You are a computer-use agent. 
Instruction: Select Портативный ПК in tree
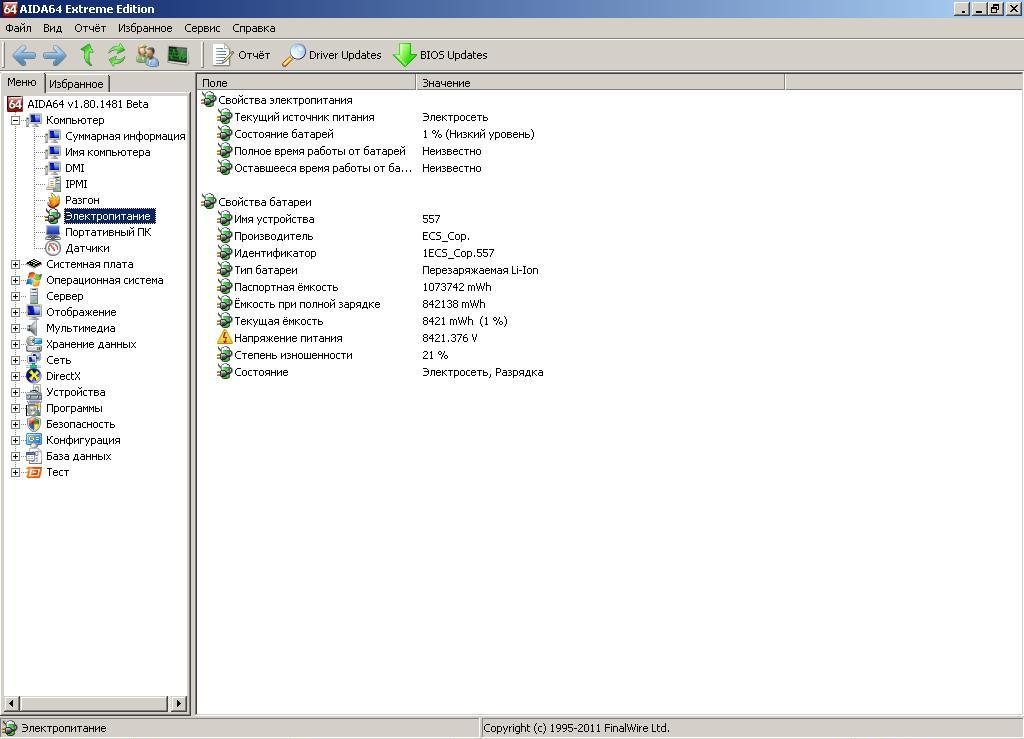(108, 232)
